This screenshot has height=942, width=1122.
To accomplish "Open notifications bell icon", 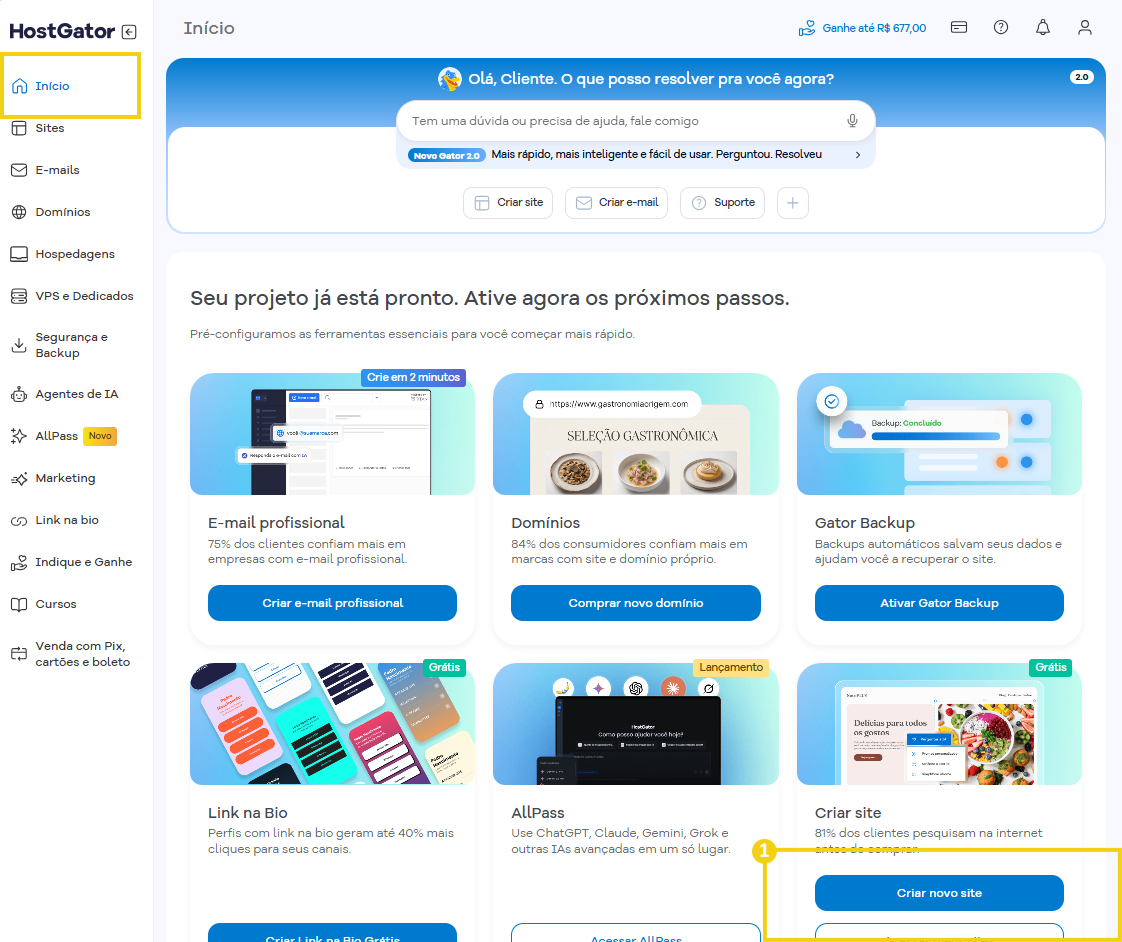I will point(1043,27).
